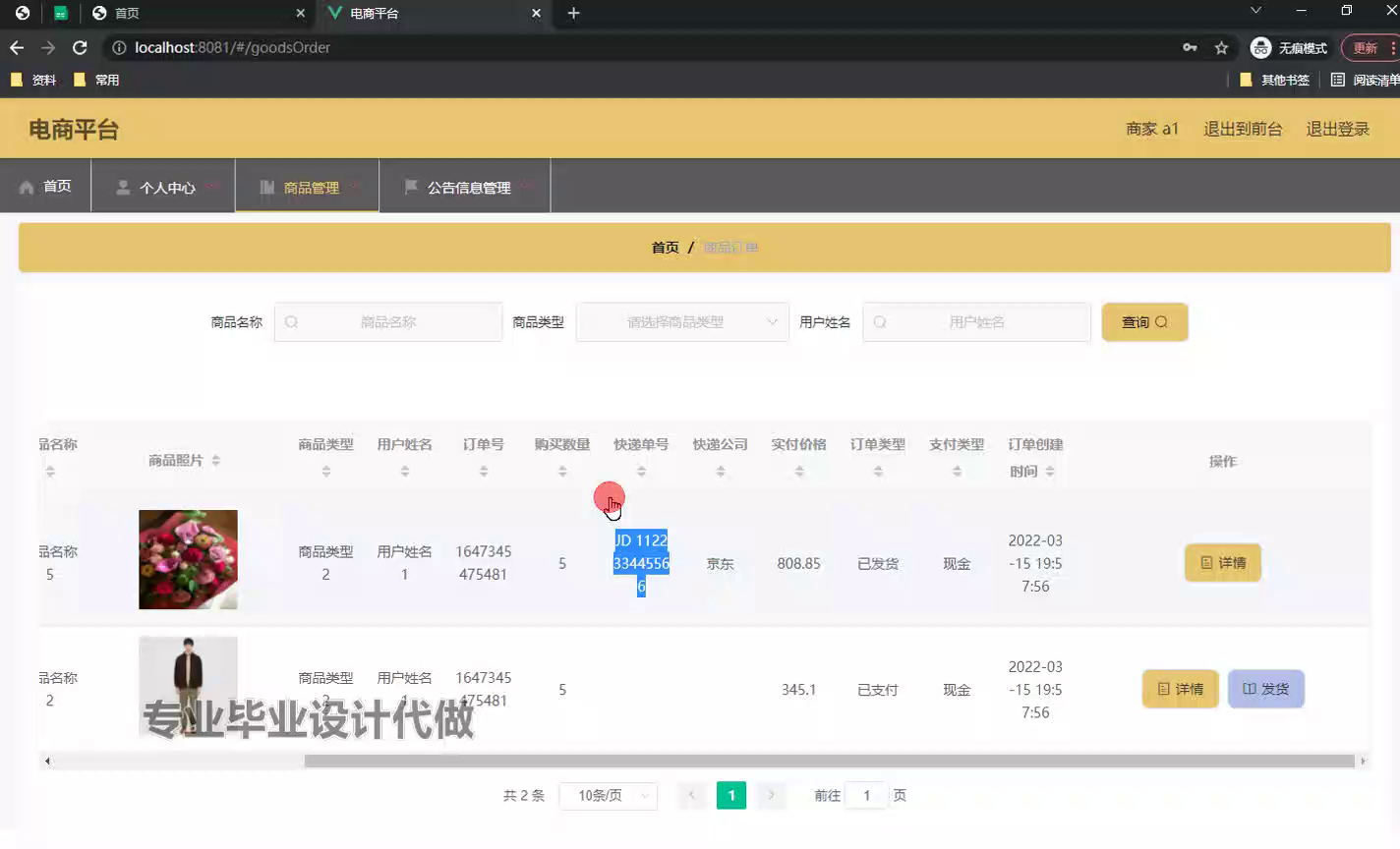
Task: Open saved passwords key icon
Action: [1190, 47]
